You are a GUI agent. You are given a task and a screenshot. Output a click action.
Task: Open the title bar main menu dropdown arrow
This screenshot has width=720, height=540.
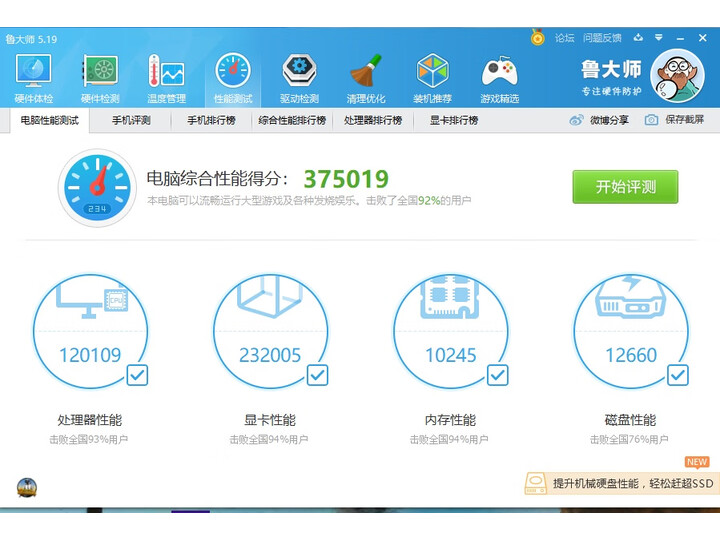pos(659,38)
